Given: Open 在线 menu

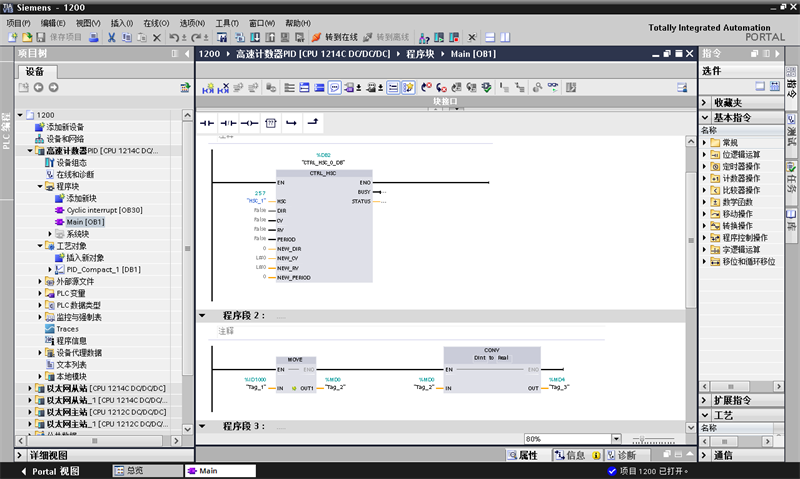Looking at the screenshot, I should (x=156, y=23).
